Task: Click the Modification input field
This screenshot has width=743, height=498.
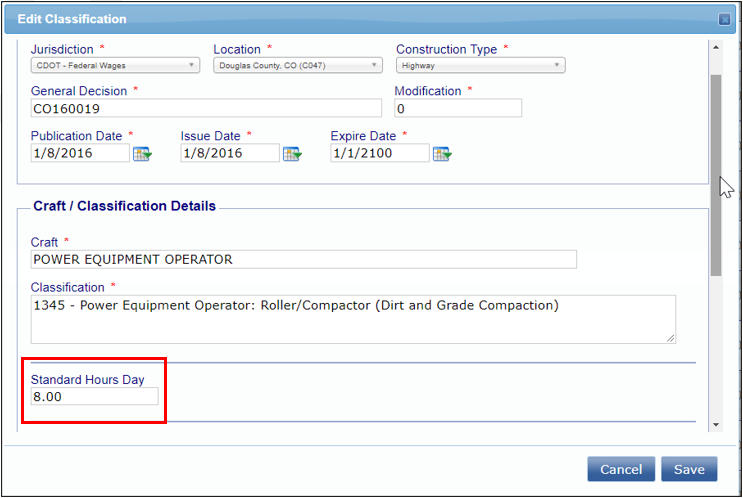Action: (x=458, y=109)
